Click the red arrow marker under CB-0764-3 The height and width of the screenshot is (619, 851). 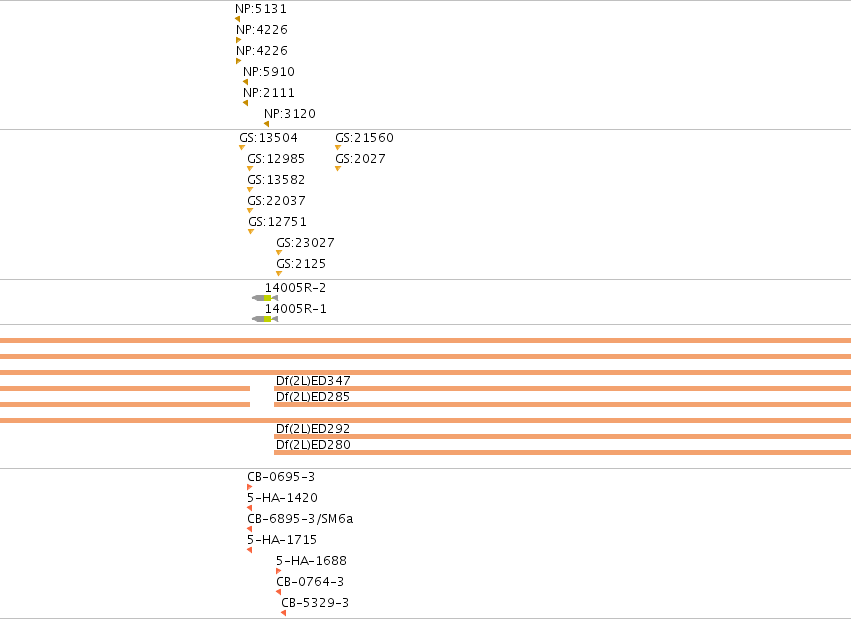[x=278, y=592]
